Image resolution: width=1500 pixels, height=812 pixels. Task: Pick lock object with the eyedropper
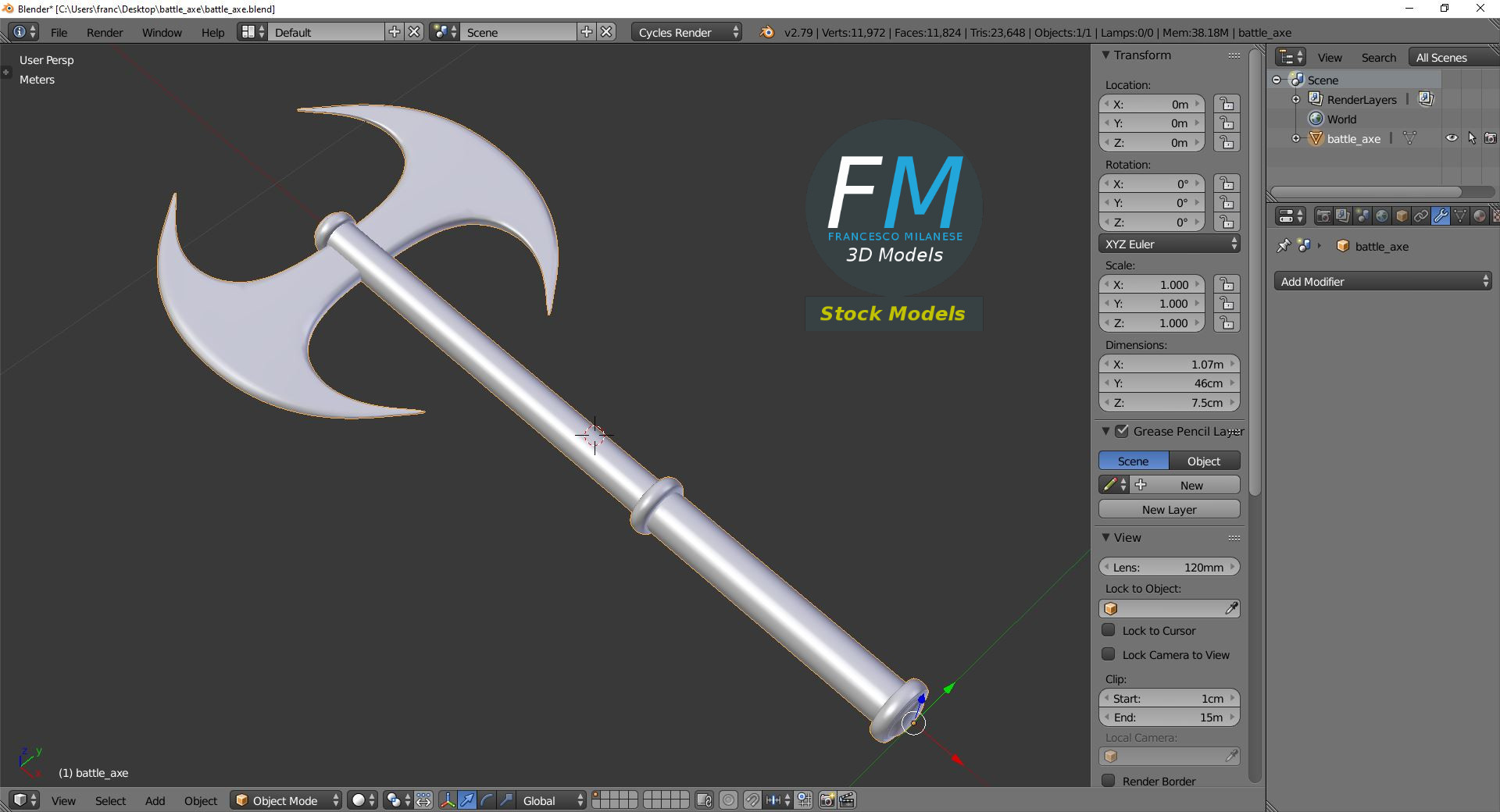tap(1231, 608)
